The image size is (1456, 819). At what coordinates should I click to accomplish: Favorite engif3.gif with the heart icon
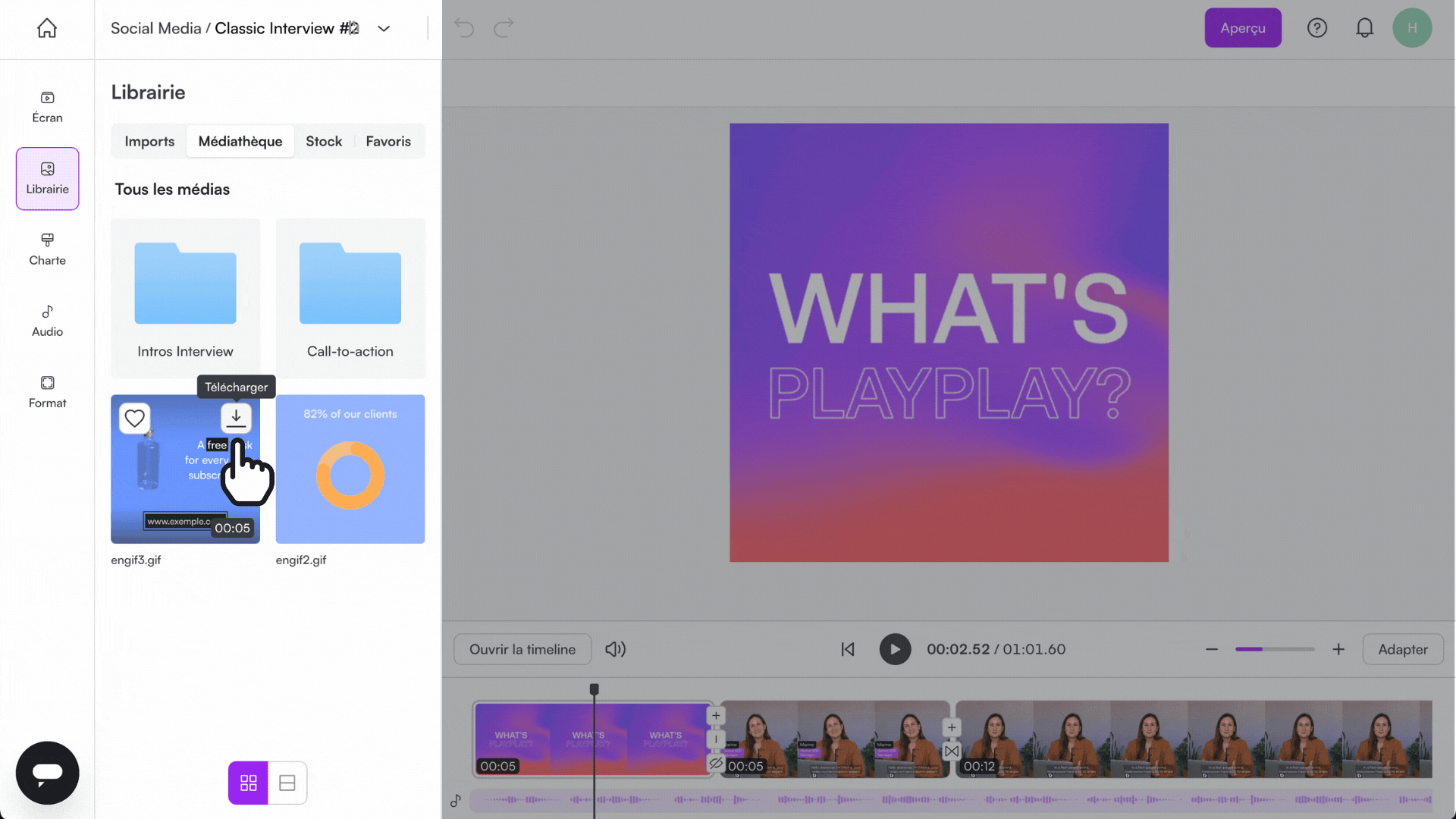(135, 418)
